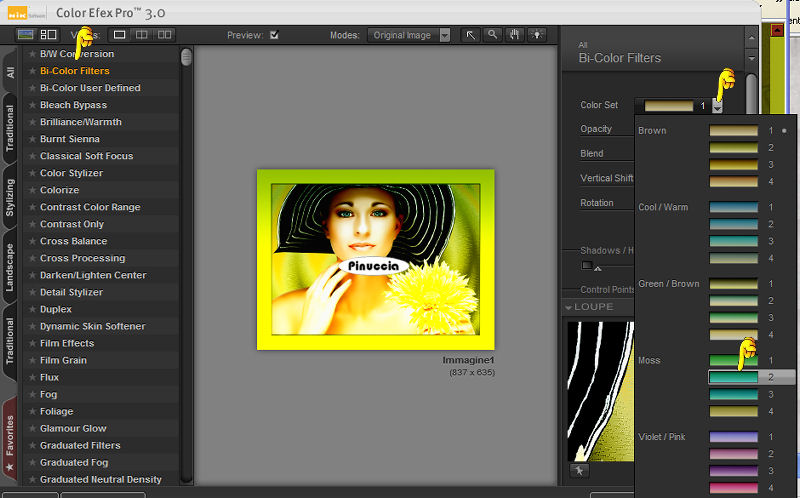Image resolution: width=800 pixels, height=498 pixels.
Task: Star the Burnt Sienna filter
Action: 32,139
